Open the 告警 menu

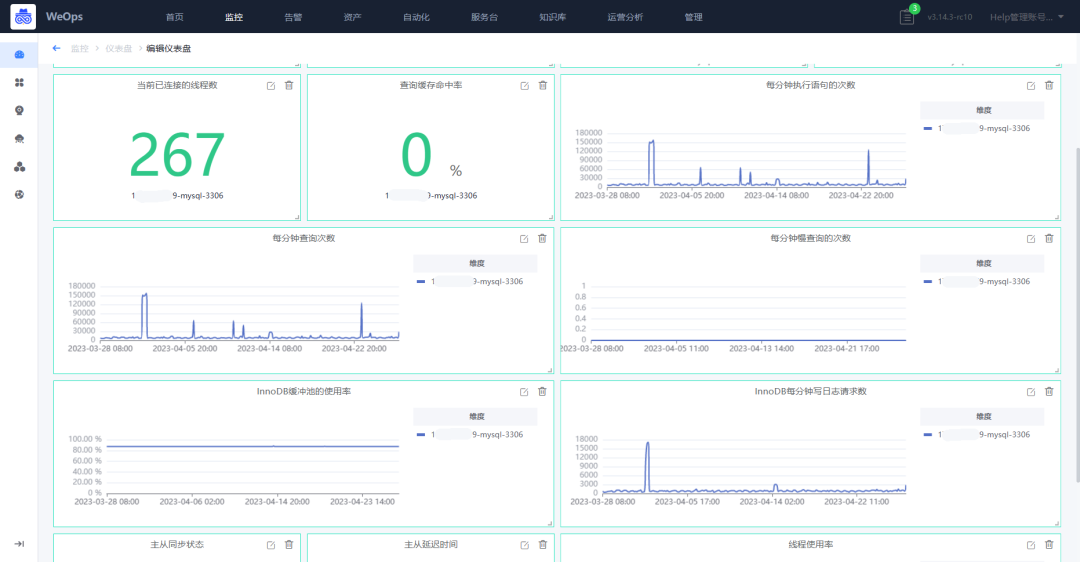(x=293, y=17)
